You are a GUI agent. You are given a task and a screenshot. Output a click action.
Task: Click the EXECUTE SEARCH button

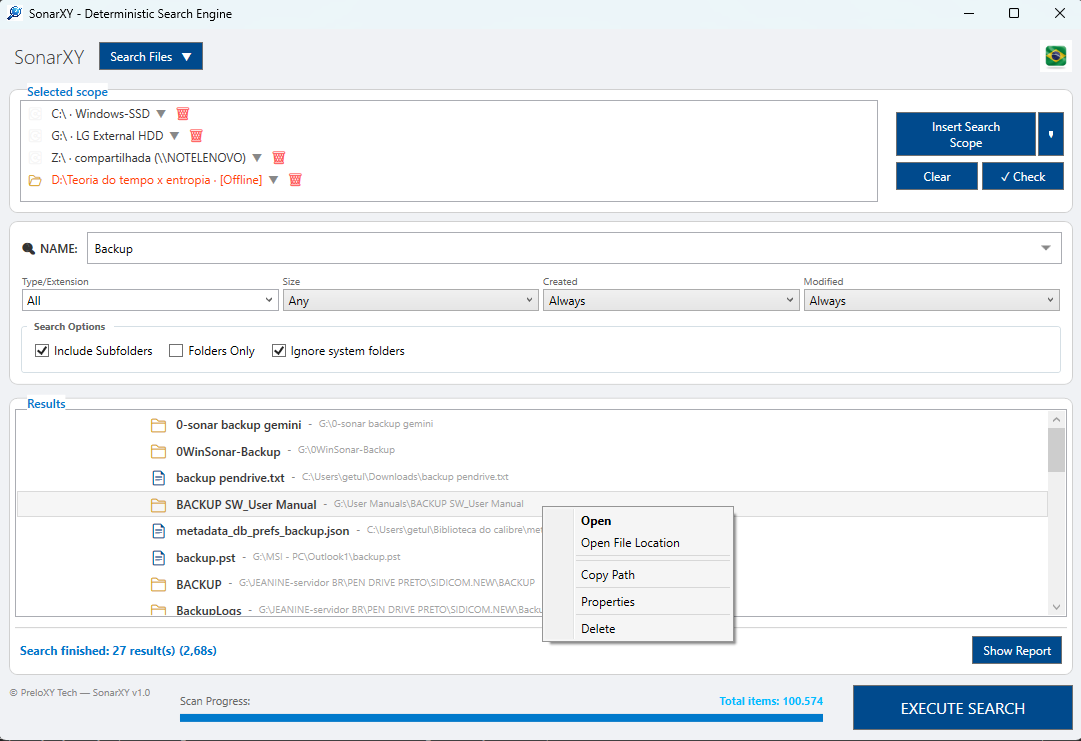point(962,708)
